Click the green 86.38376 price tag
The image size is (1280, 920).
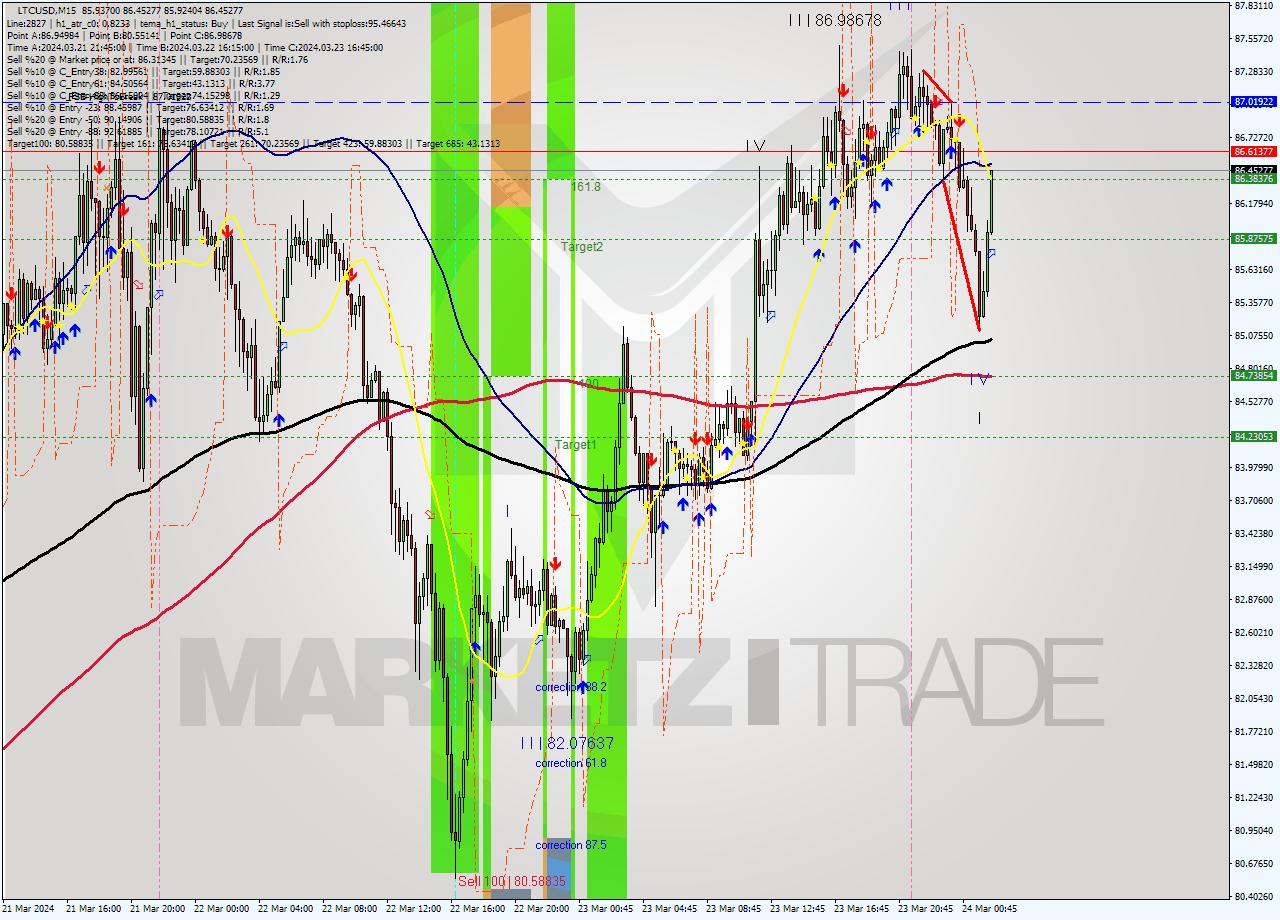1254,179
